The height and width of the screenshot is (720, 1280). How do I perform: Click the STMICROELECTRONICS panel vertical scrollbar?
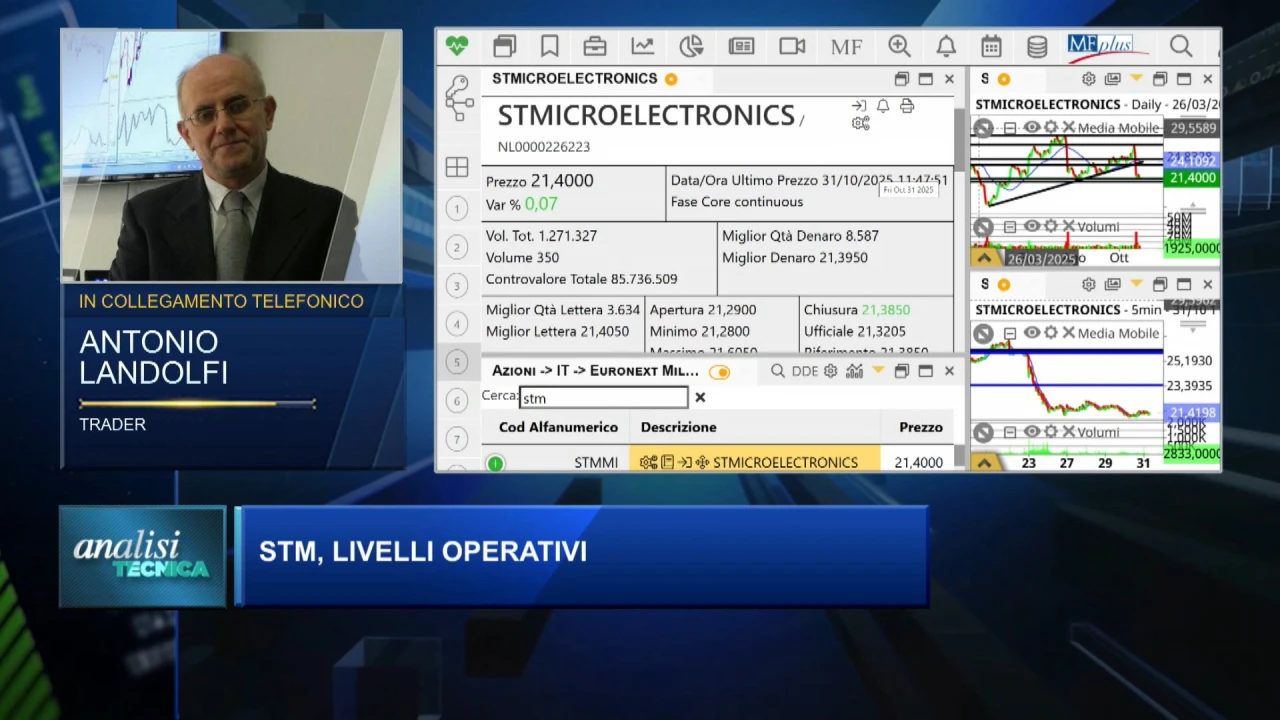(960, 140)
